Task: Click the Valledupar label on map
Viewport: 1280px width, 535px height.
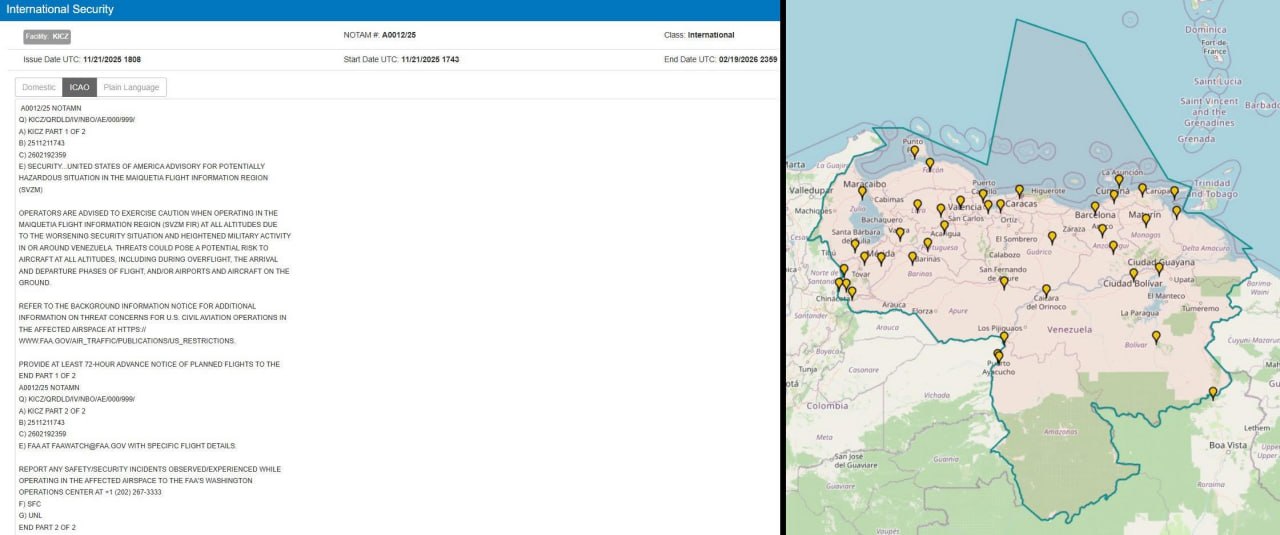Action: pos(811,190)
